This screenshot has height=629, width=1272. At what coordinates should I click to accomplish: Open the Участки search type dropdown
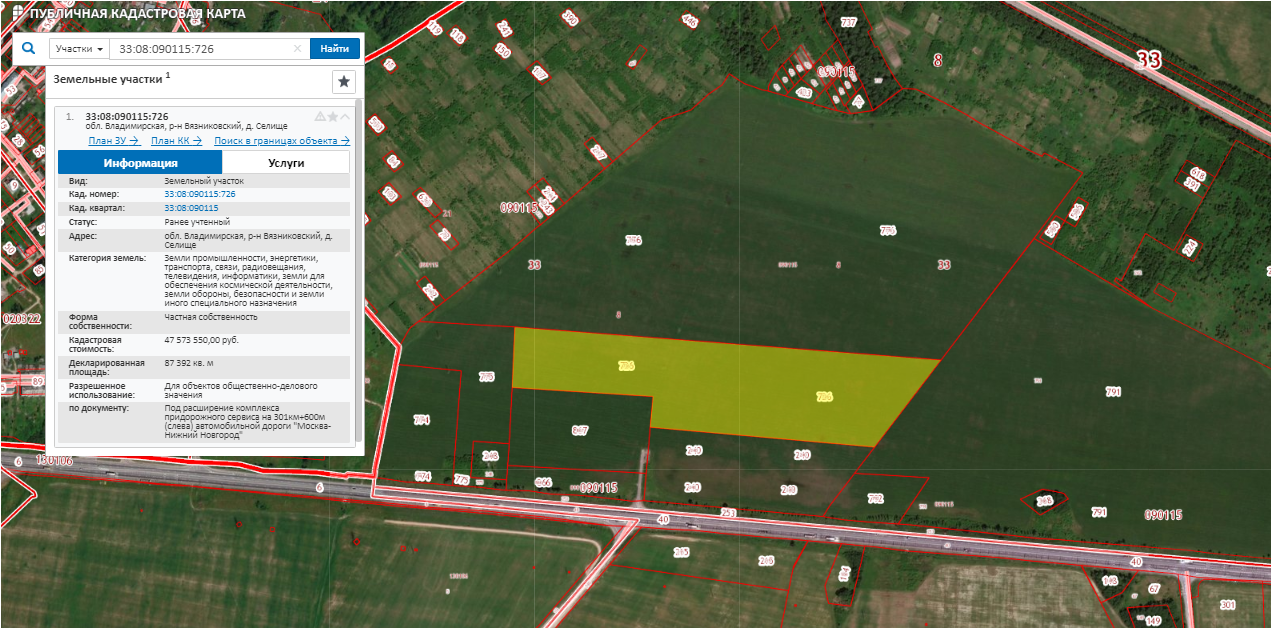79,49
